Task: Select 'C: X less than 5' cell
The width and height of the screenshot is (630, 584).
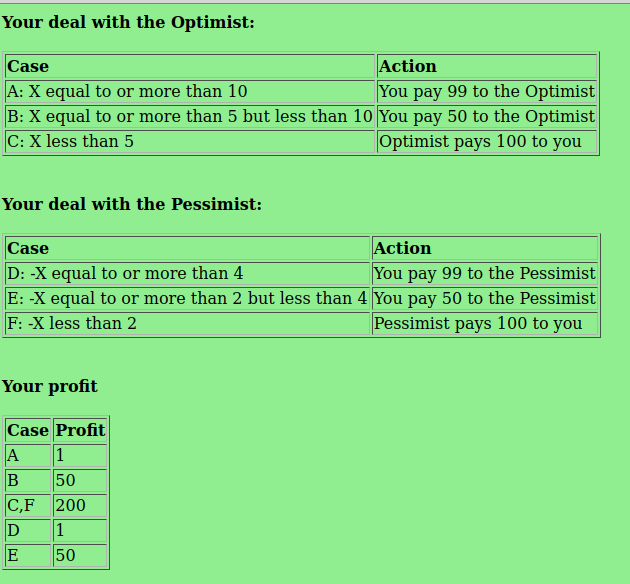Action: pos(190,141)
